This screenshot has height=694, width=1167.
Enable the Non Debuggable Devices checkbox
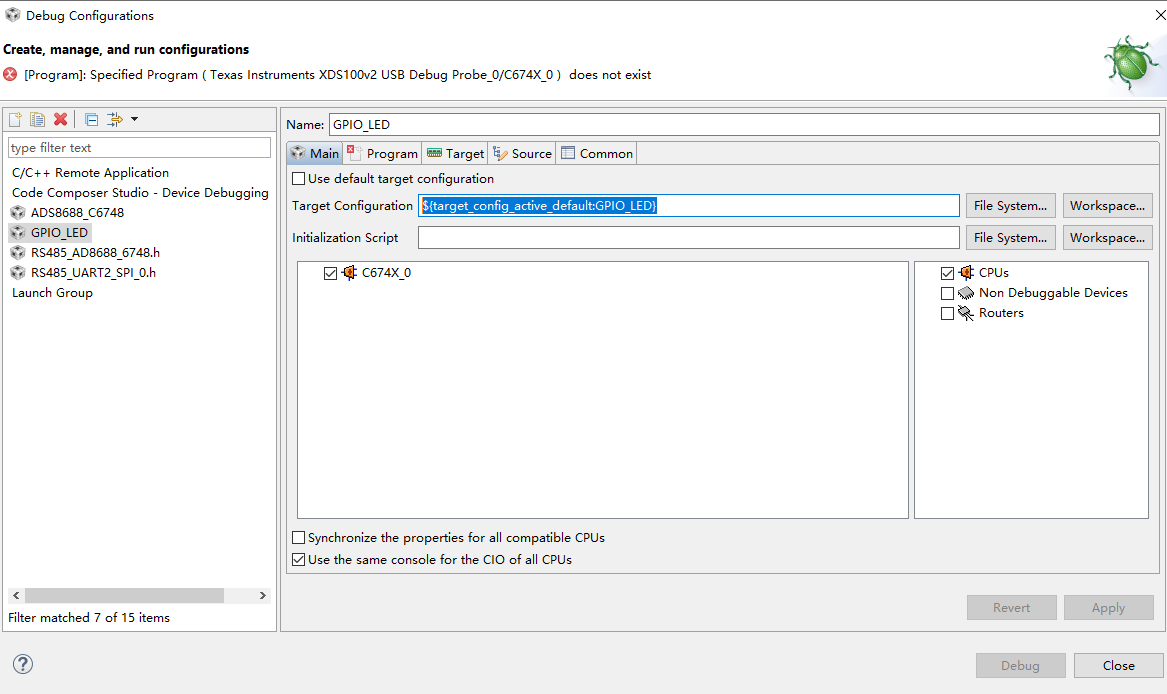945,292
